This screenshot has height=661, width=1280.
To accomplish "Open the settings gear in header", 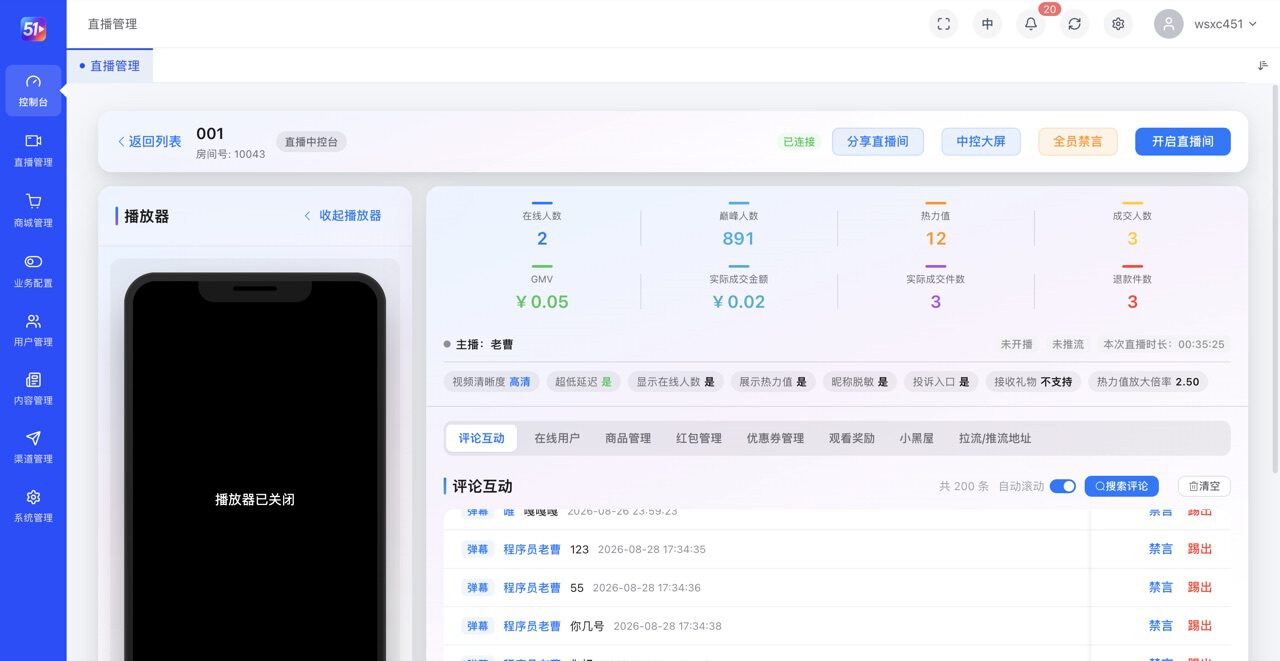I will [1118, 24].
